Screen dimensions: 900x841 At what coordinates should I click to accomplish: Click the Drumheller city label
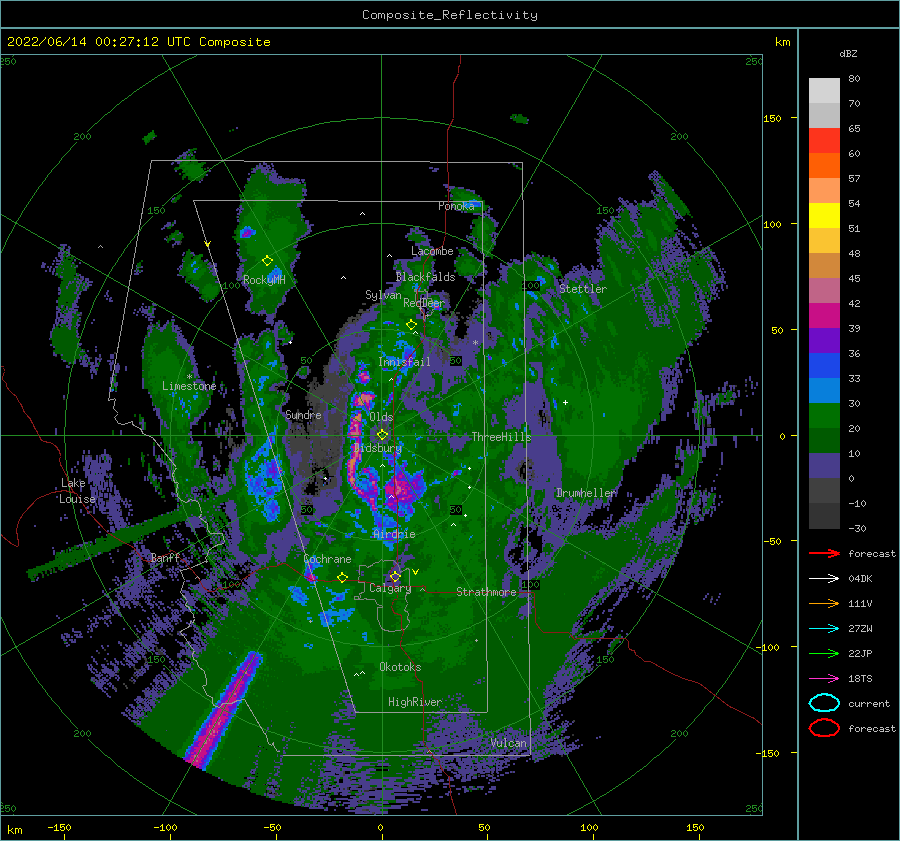[587, 493]
